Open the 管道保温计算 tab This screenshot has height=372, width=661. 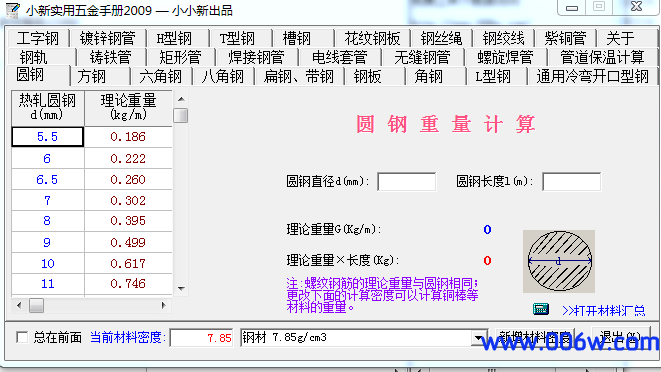click(x=602, y=57)
